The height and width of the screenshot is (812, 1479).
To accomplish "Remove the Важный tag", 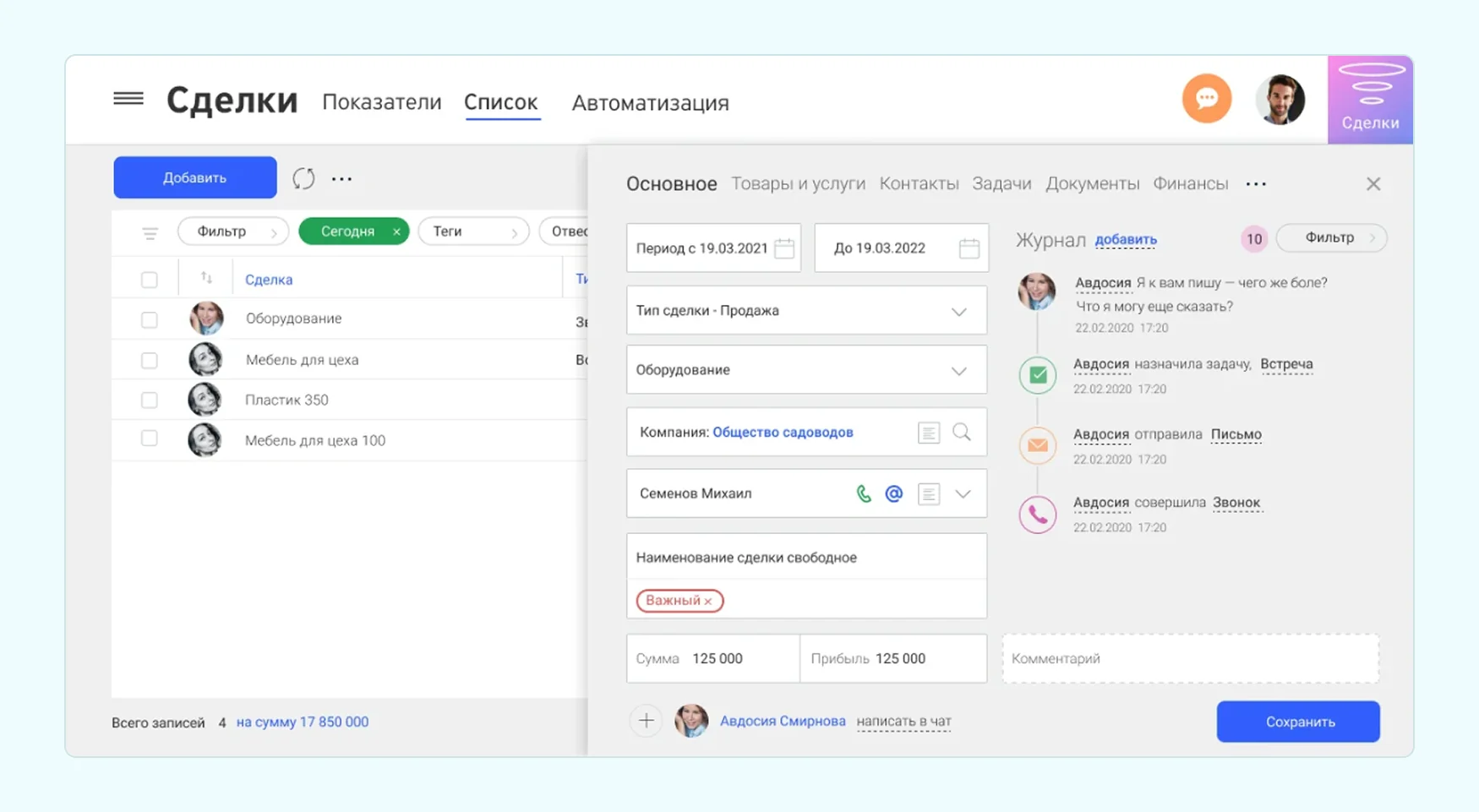I will point(708,602).
